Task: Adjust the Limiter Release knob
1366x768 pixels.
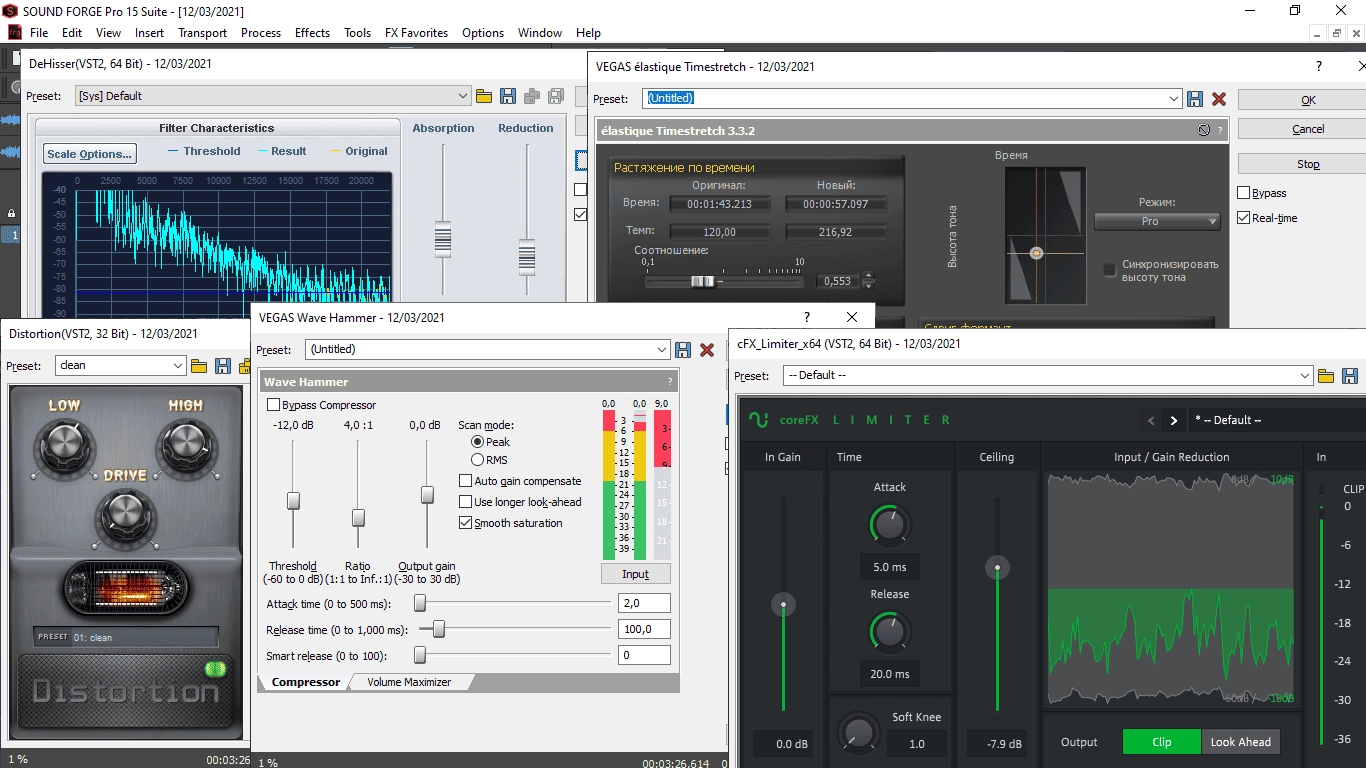Action: tap(889, 631)
